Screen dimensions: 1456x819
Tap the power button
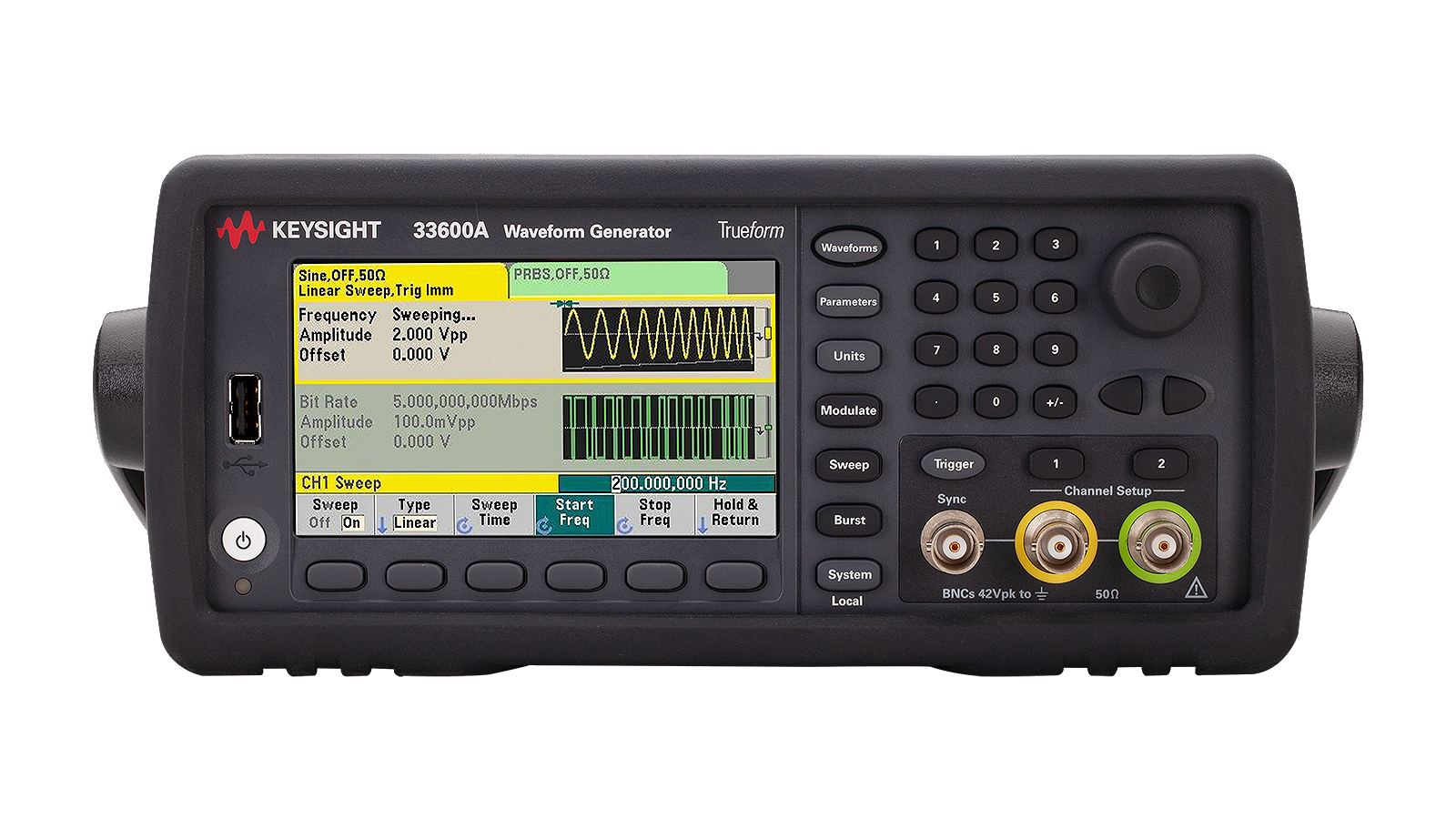coord(243,541)
